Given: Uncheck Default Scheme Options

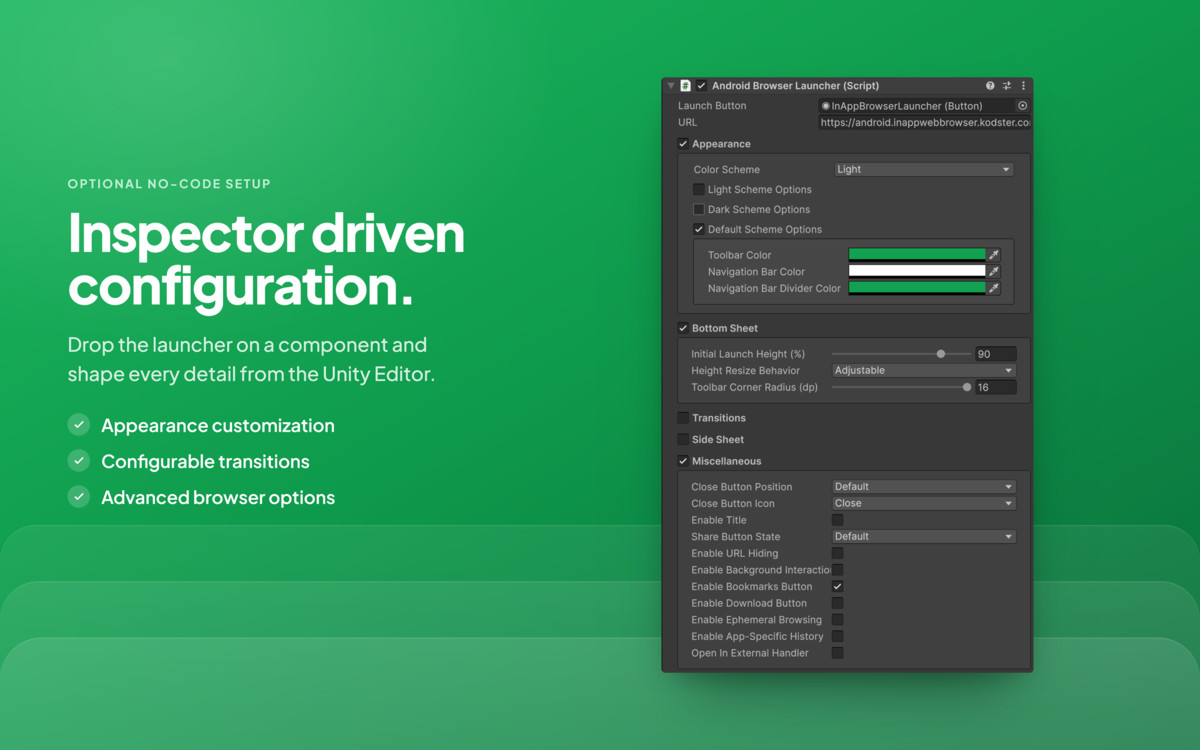Looking at the screenshot, I should 699,229.
